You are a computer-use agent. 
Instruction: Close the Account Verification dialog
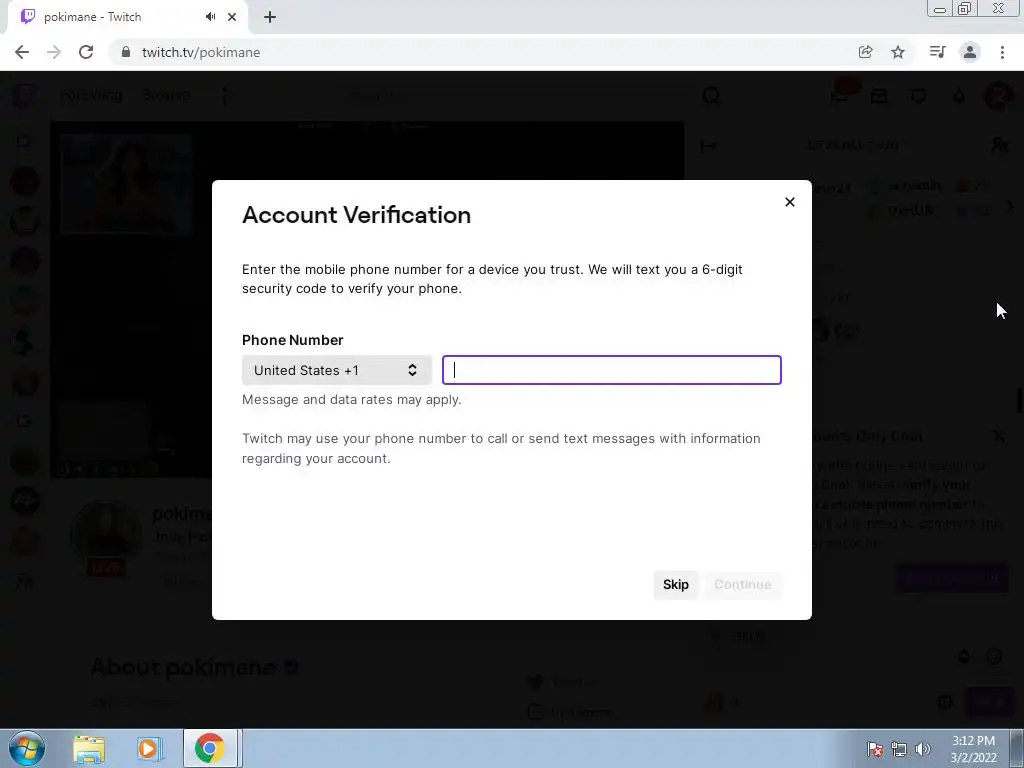(790, 202)
